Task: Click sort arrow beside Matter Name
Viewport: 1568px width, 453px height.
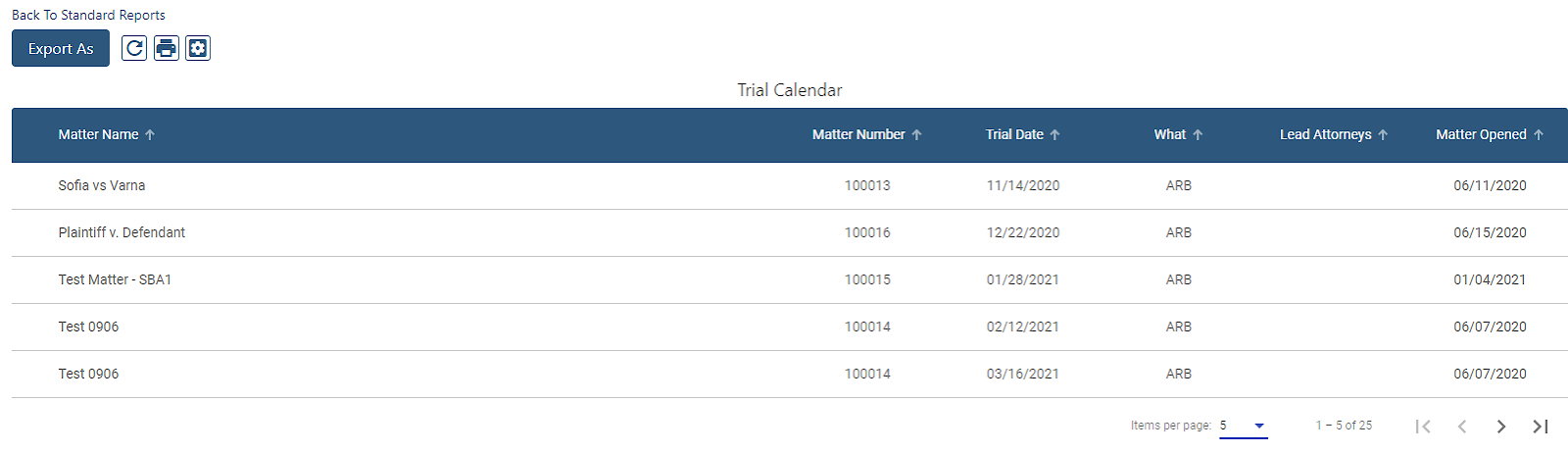Action: (150, 135)
